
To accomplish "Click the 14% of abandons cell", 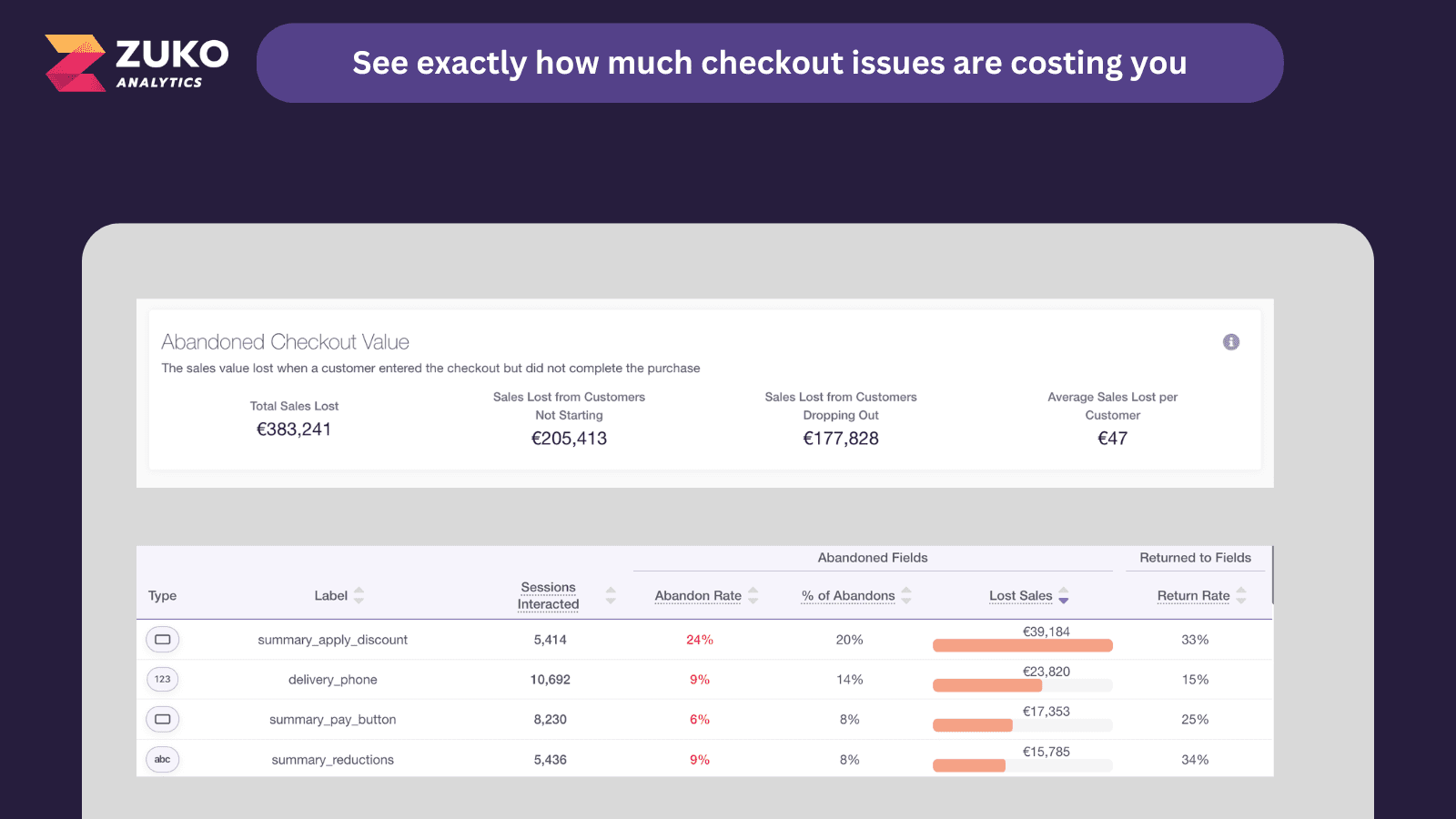I will [850, 680].
